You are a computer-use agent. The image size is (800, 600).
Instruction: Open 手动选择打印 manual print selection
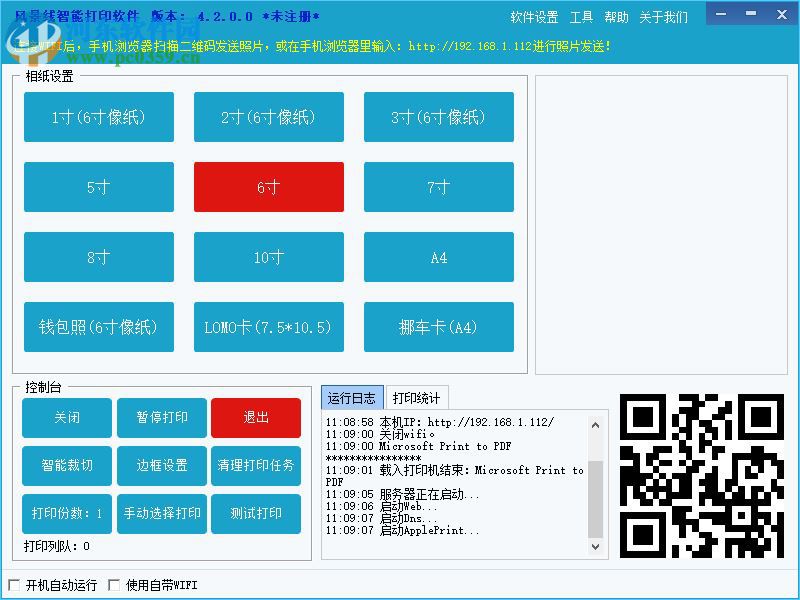point(161,514)
